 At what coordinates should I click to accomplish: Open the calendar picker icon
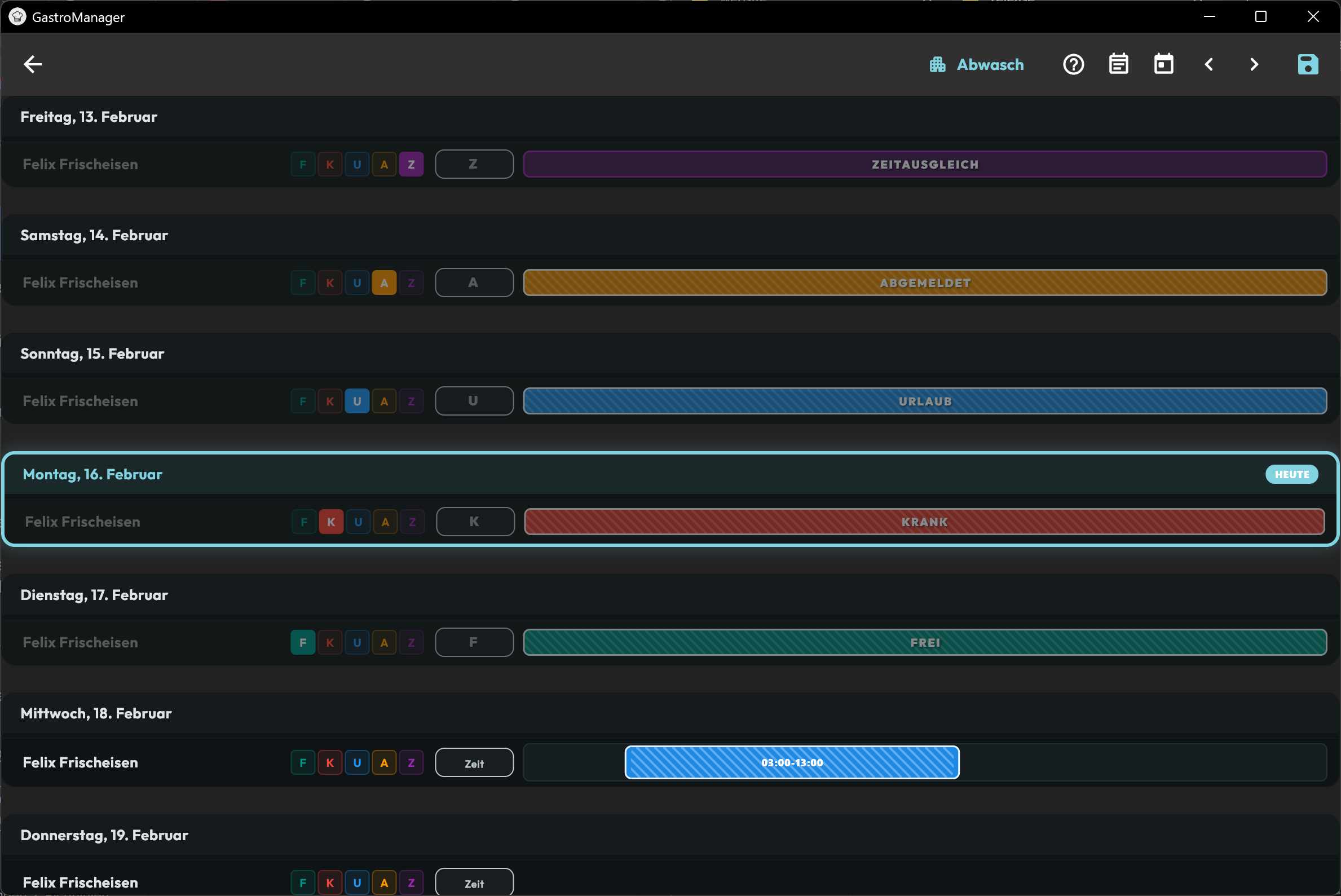pos(1164,63)
